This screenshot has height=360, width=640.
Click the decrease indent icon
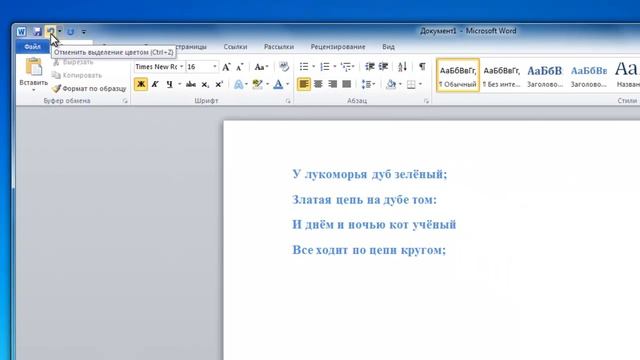[x=369, y=67]
